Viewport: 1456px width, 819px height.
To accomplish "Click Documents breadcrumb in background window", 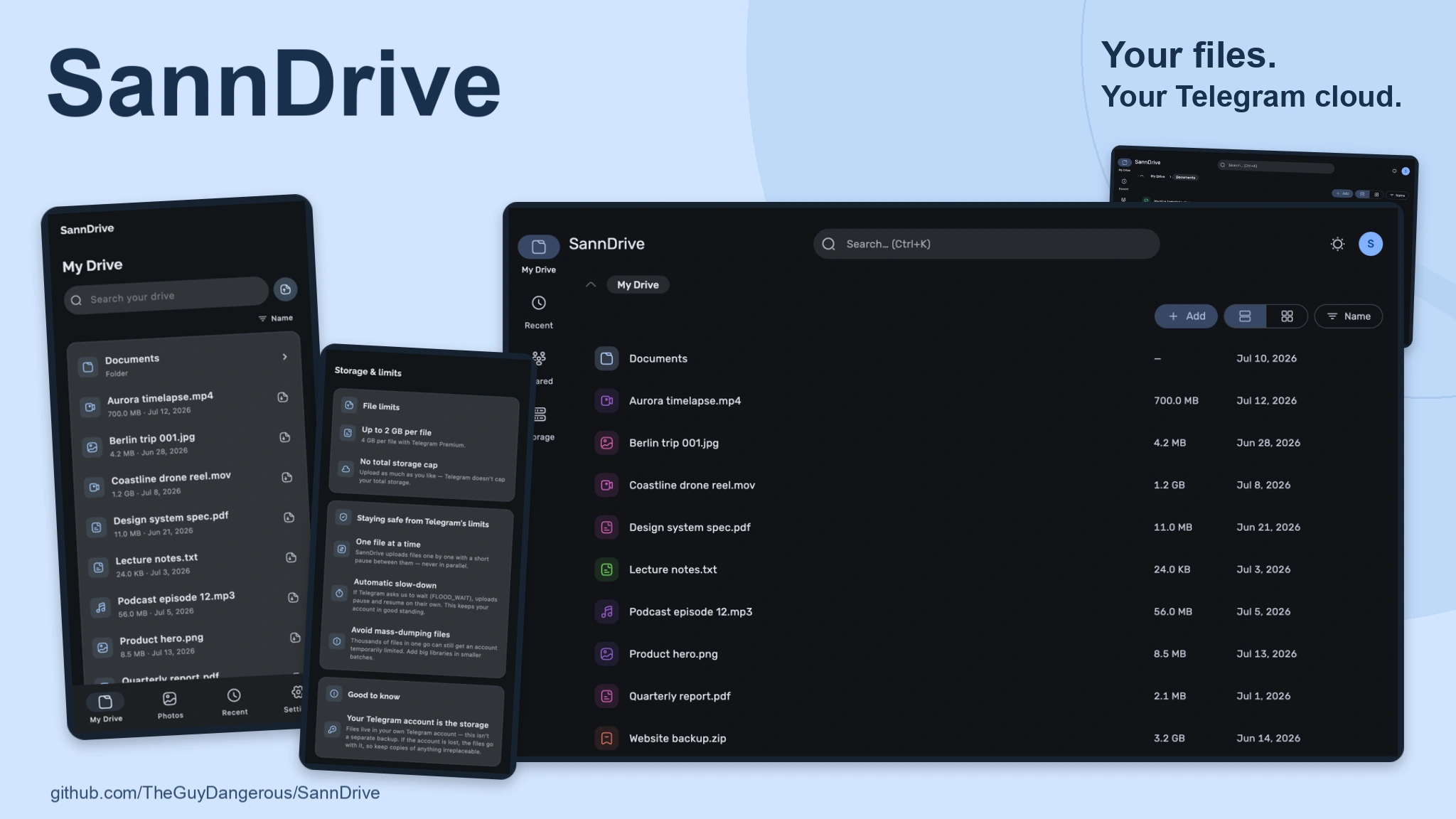I will (x=1185, y=177).
